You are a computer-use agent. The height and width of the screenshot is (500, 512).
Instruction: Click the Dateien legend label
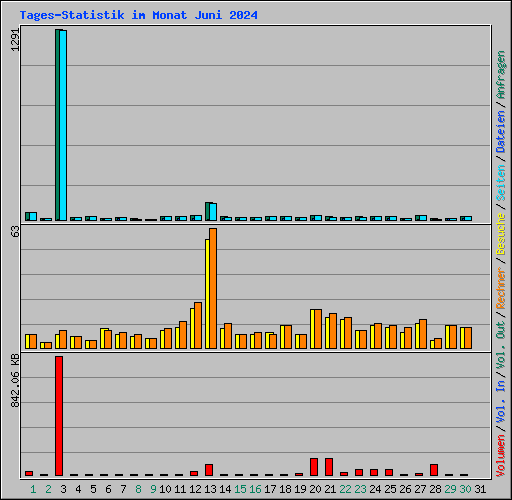click(501, 132)
